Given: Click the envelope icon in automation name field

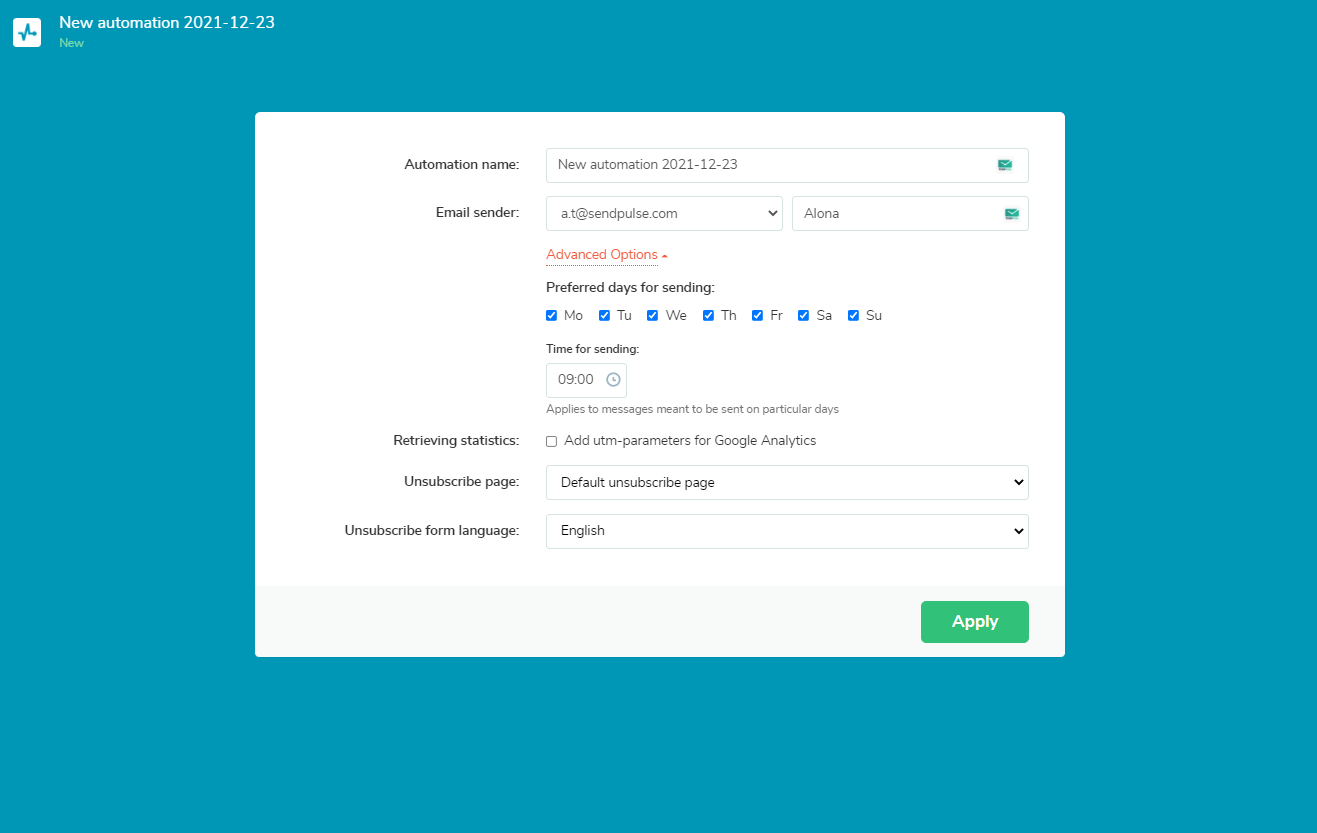Looking at the screenshot, I should 1004,164.
